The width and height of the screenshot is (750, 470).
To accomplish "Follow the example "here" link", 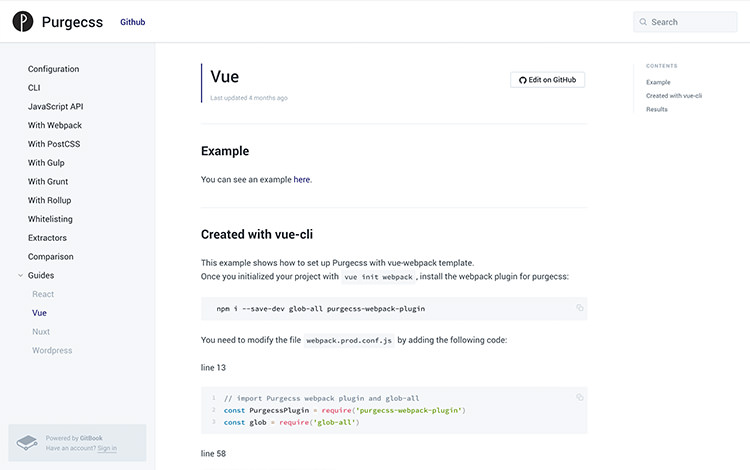I will [301, 180].
